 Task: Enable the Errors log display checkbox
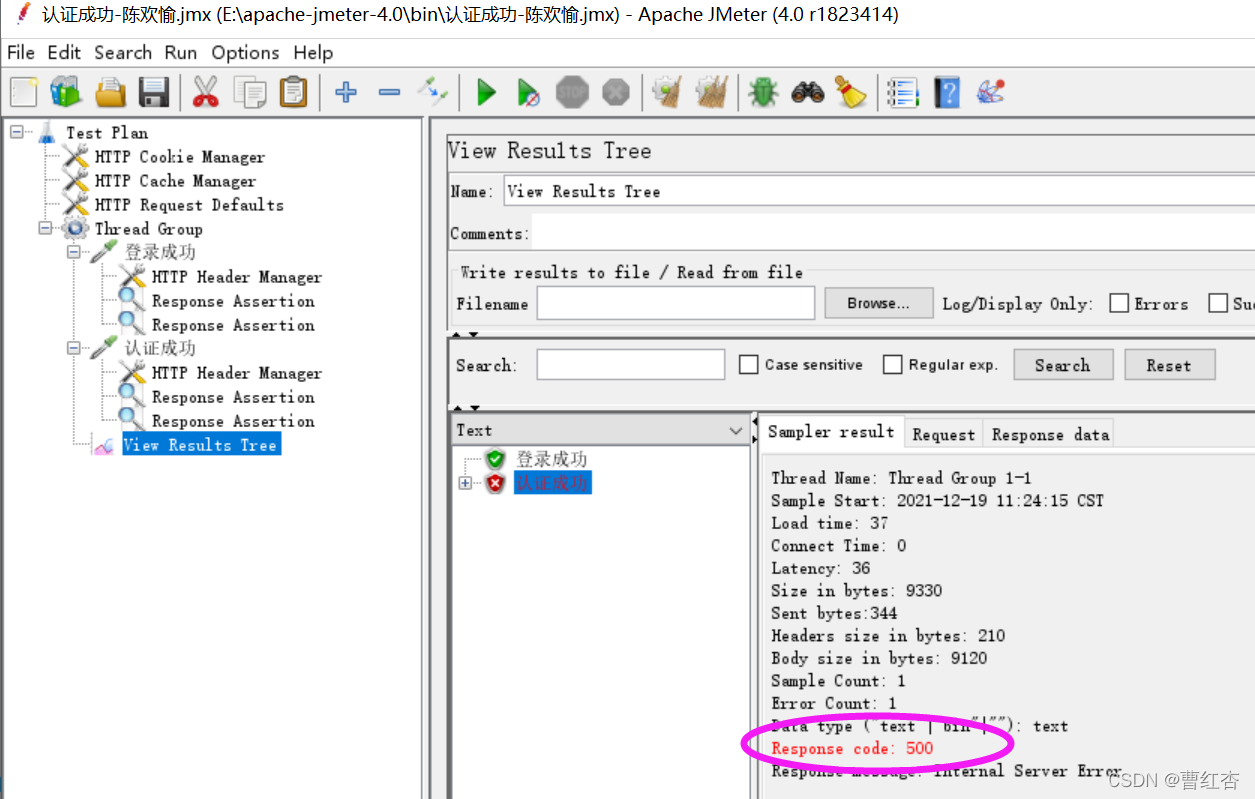1118,303
